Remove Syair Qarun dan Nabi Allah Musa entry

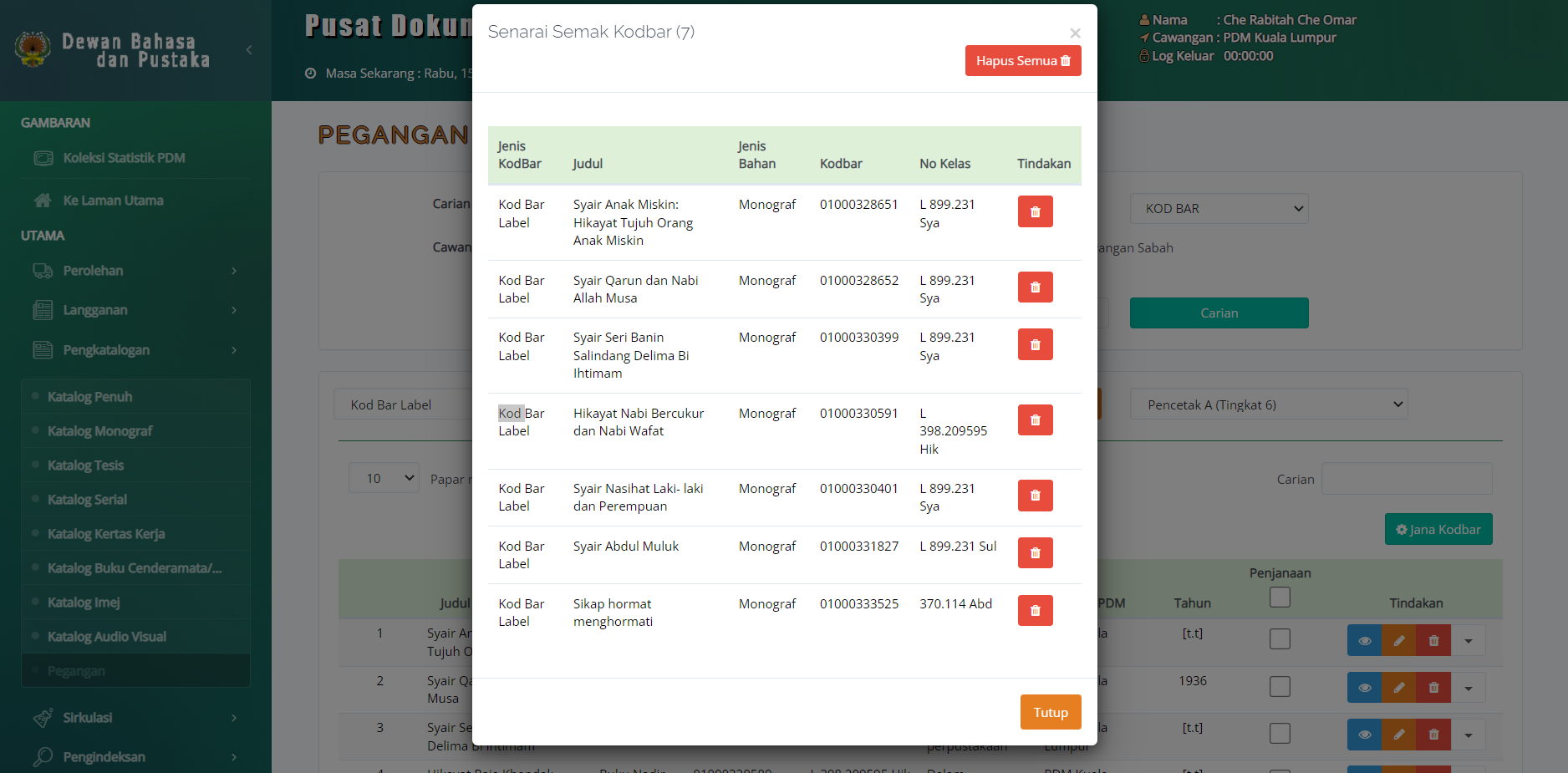pyautogui.click(x=1035, y=287)
